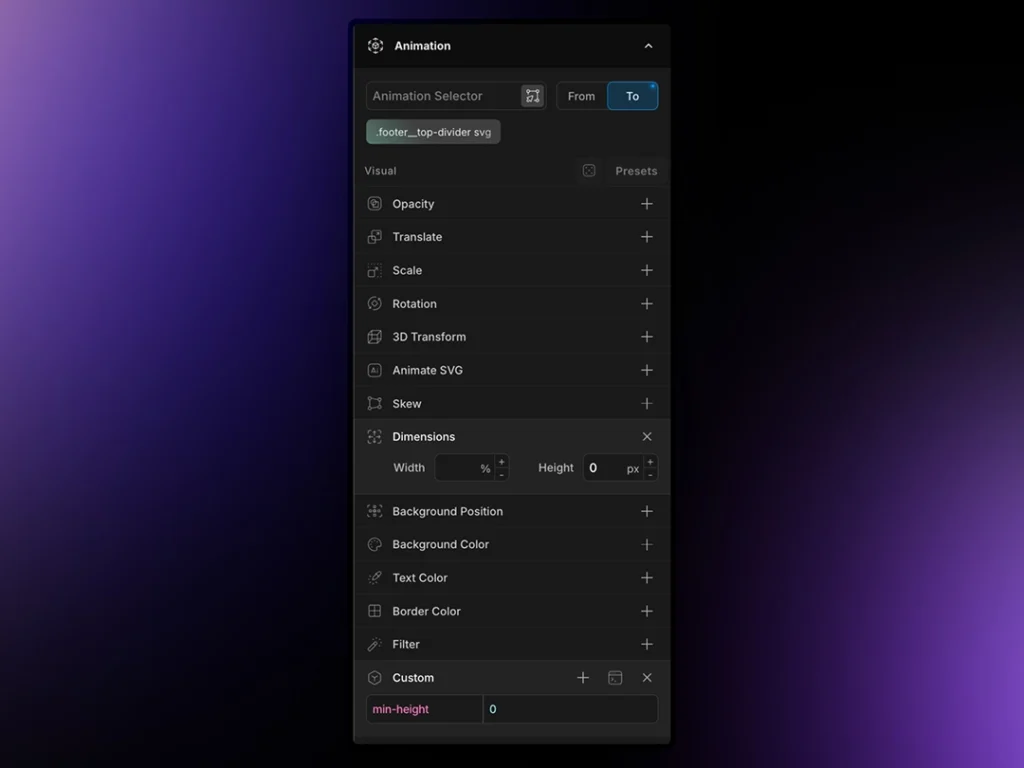Image resolution: width=1024 pixels, height=768 pixels.
Task: Switch to the From state
Action: (x=581, y=96)
